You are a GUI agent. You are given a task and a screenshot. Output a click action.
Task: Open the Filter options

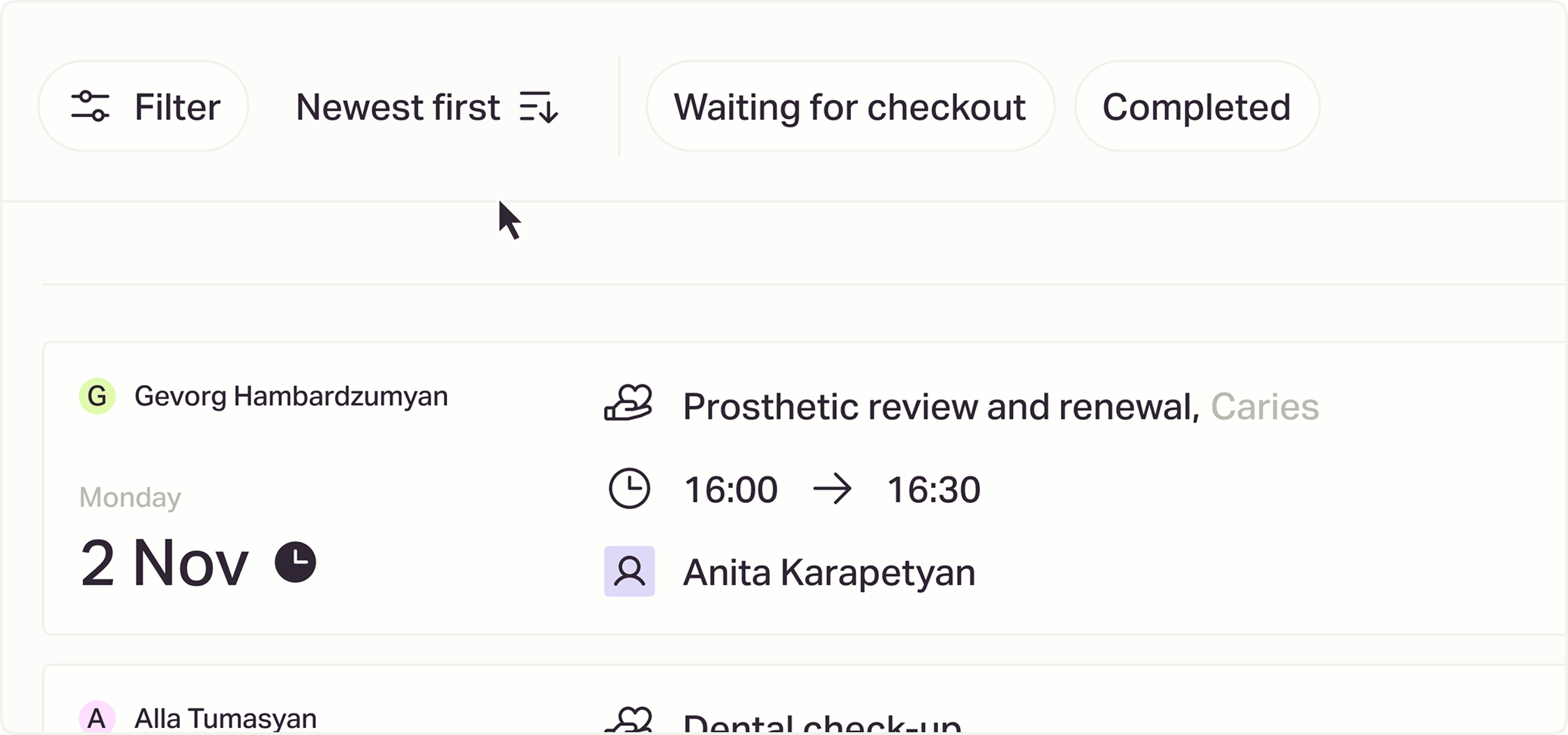tap(144, 107)
